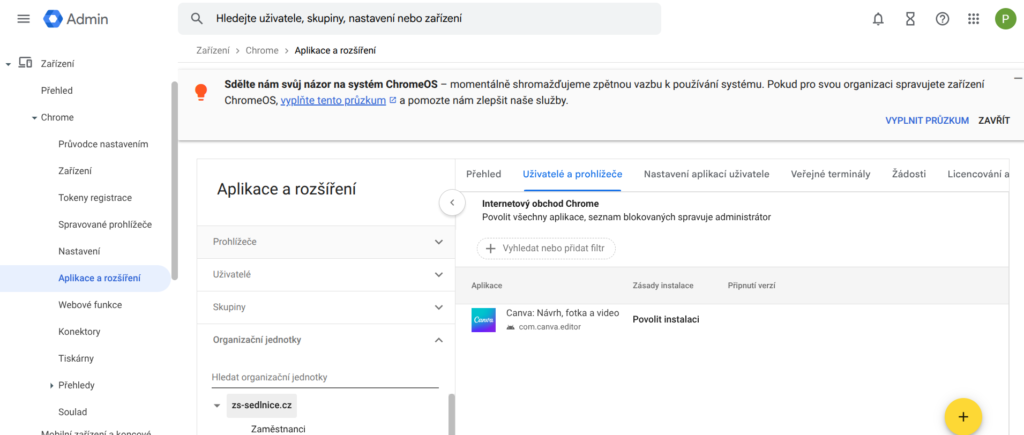Viewport: 1024px width, 435px height.
Task: Collapse the Organizační jednotky section
Action: [x=438, y=340]
